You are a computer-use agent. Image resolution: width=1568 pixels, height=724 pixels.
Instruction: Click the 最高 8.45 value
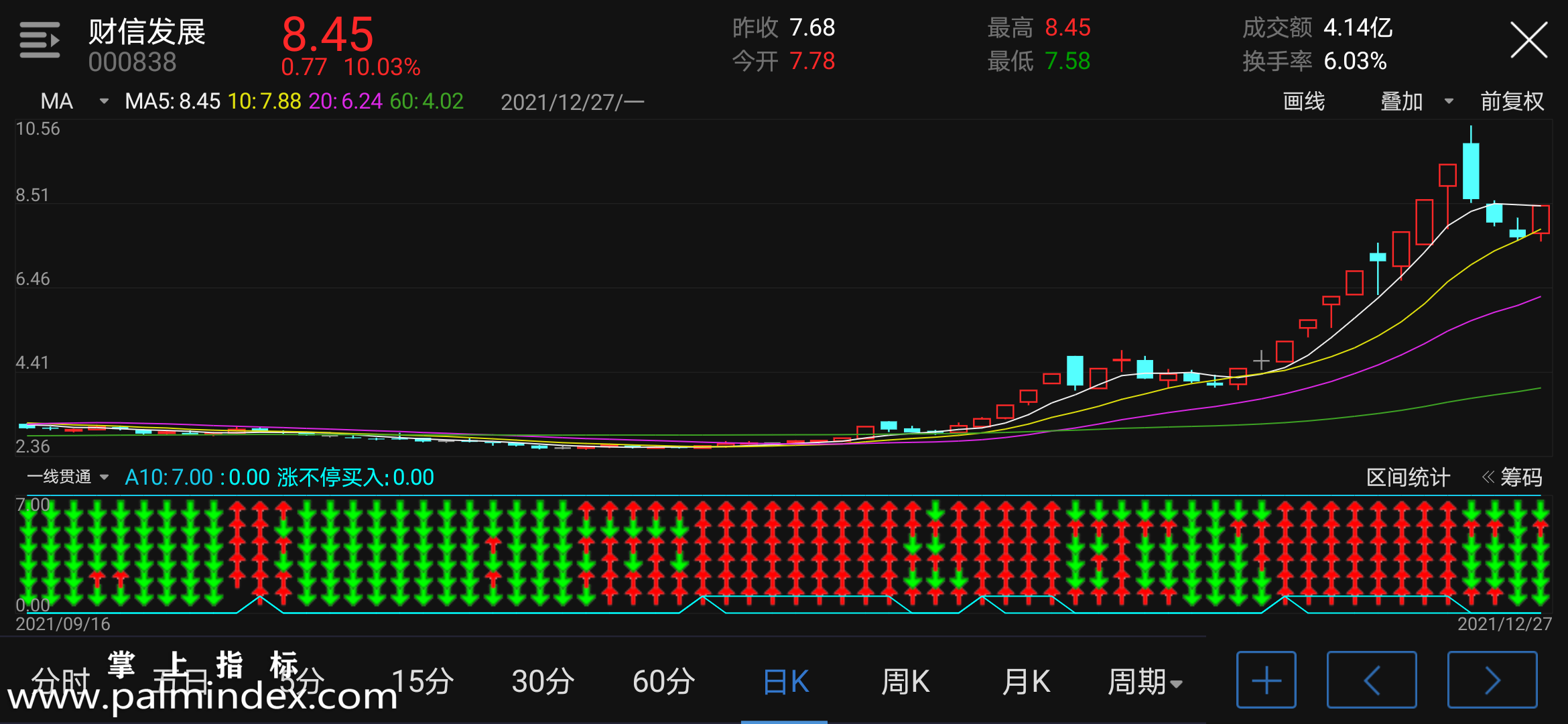[1067, 27]
